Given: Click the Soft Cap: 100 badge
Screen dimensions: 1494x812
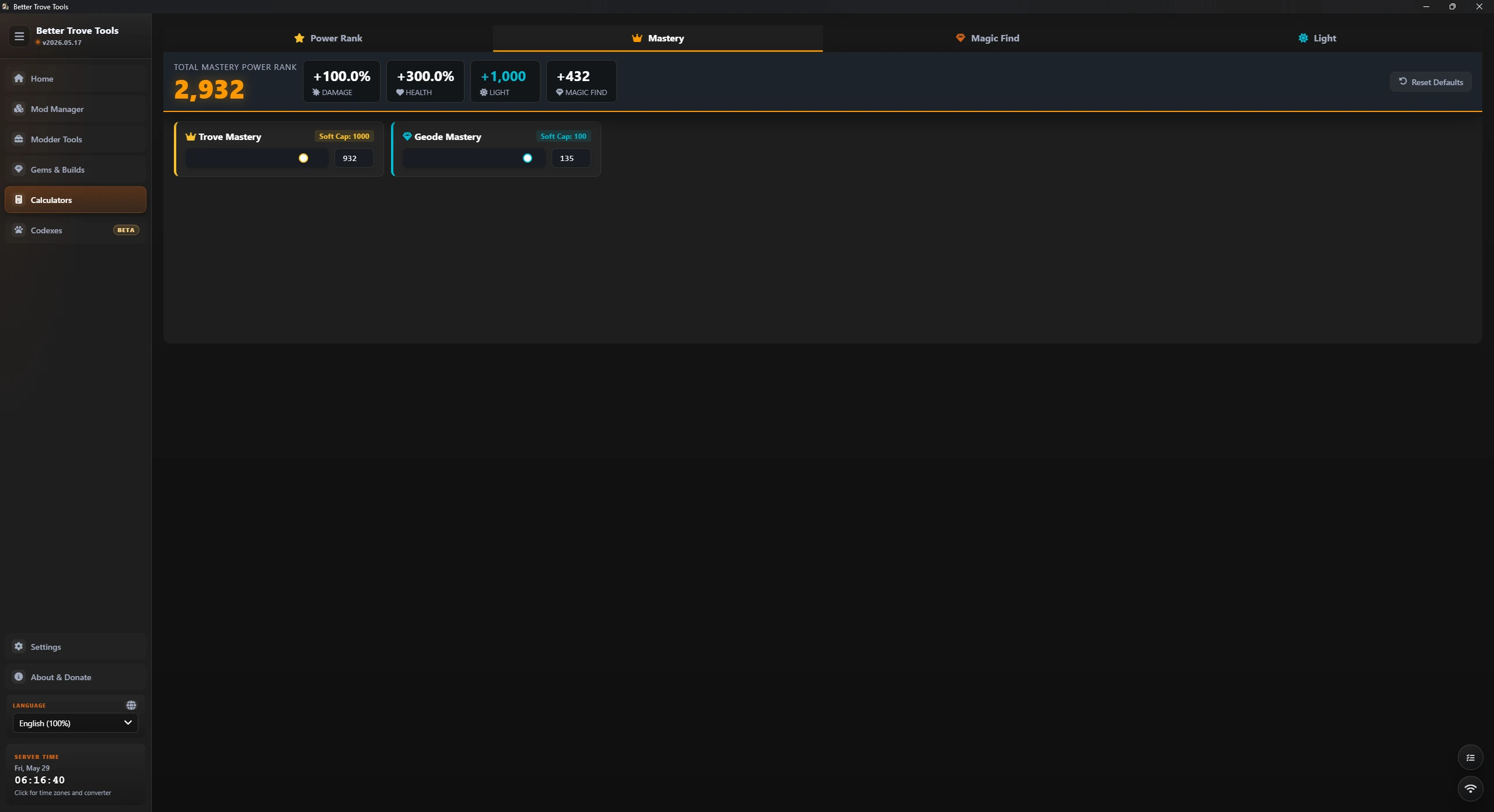Looking at the screenshot, I should [563, 136].
